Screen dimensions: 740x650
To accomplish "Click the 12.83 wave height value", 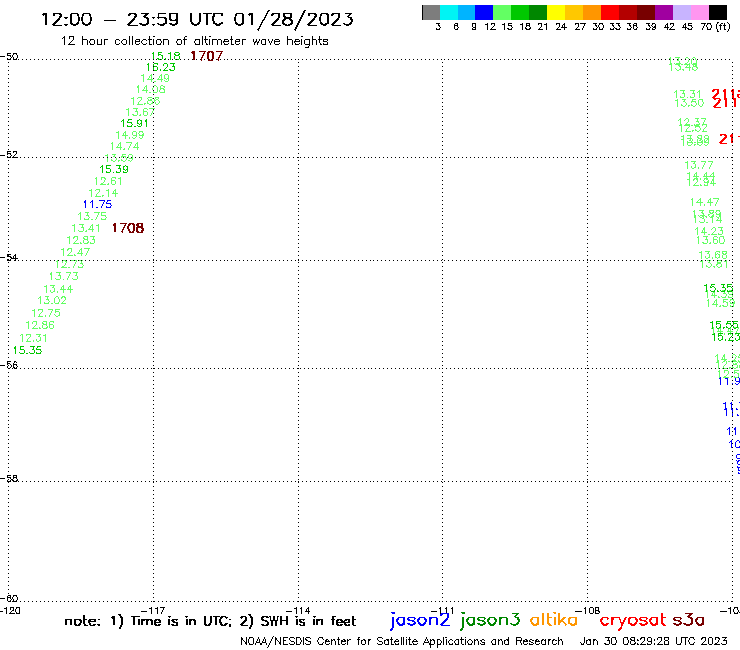I will pos(81,240).
